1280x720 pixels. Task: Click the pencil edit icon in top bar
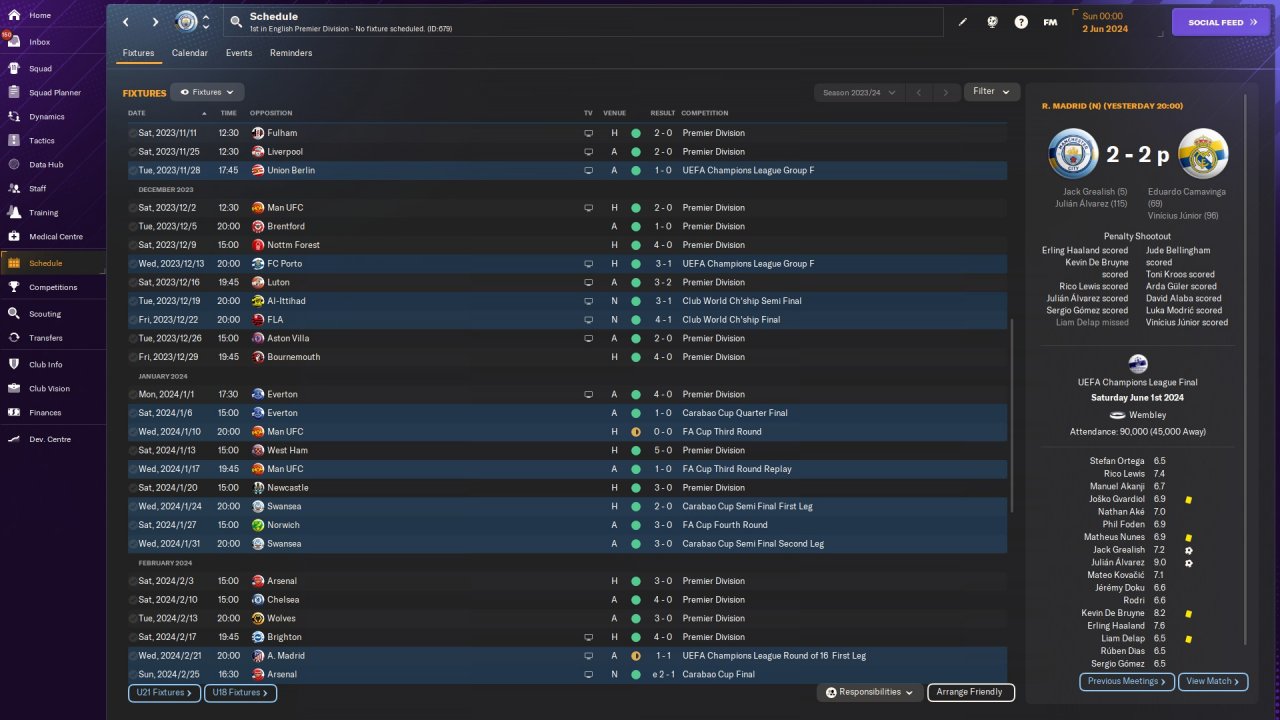click(963, 22)
